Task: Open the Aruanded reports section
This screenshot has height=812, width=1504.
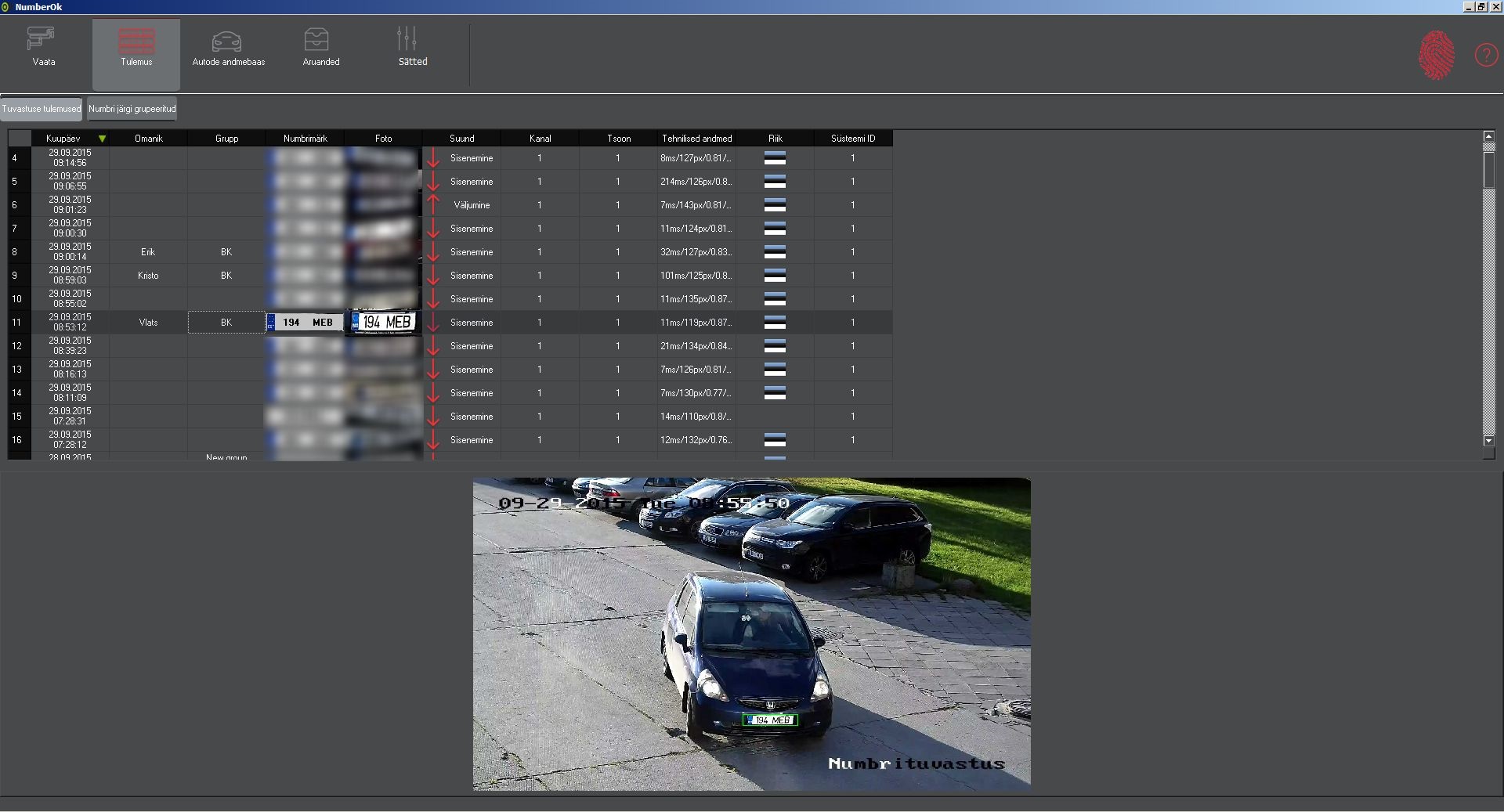Action: 321,48
